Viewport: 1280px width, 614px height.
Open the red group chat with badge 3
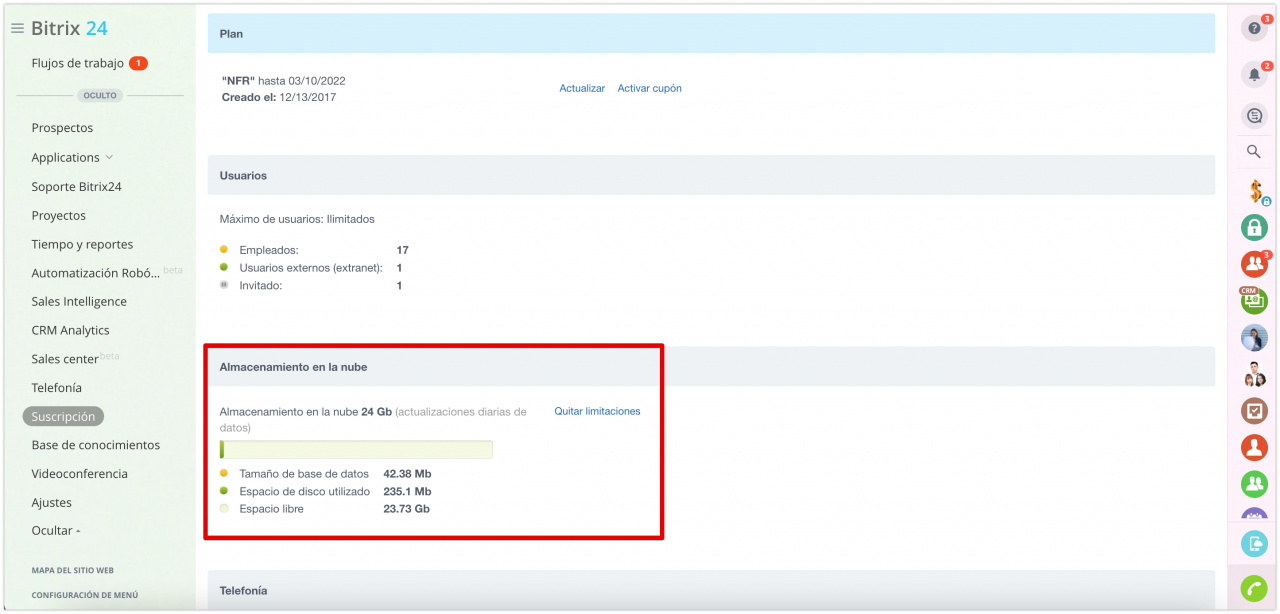(x=1254, y=264)
